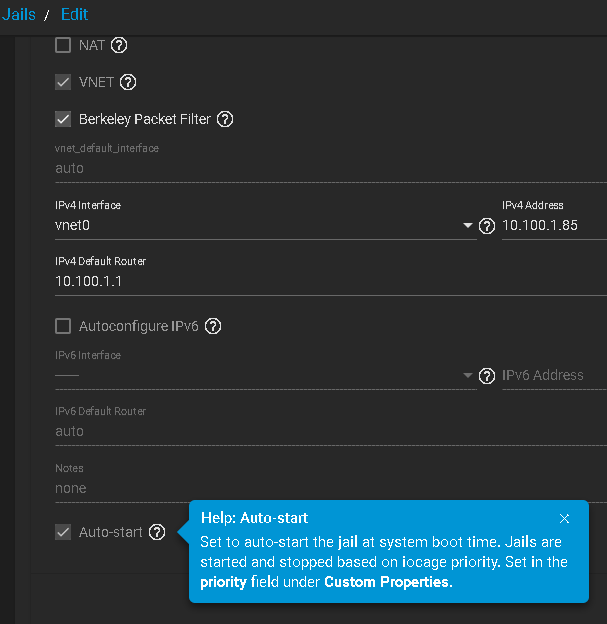Viewport: 607px width, 624px height.
Task: Click the Notes input field
Action: pos(300,488)
